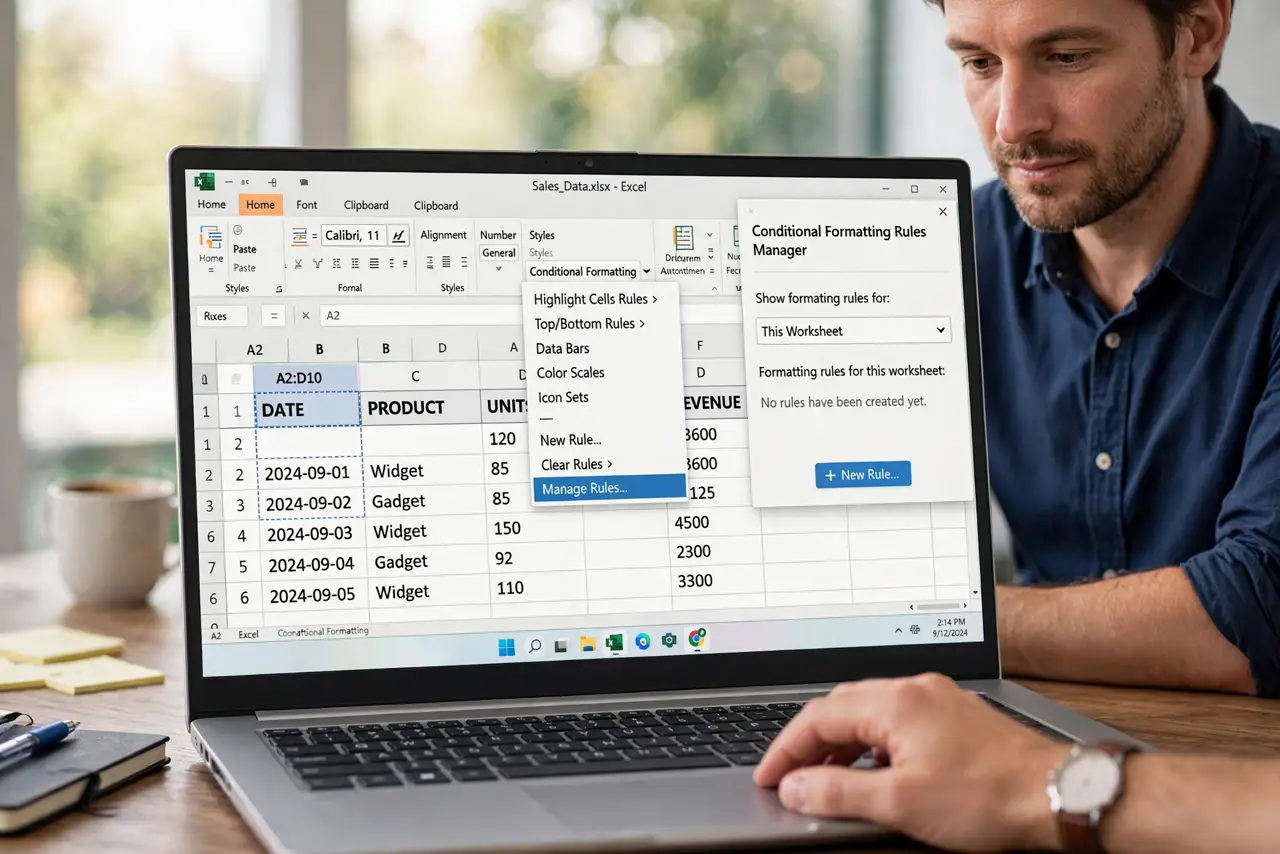Select the cell containing 2024-09-03
1280x854 pixels.
coord(311,533)
